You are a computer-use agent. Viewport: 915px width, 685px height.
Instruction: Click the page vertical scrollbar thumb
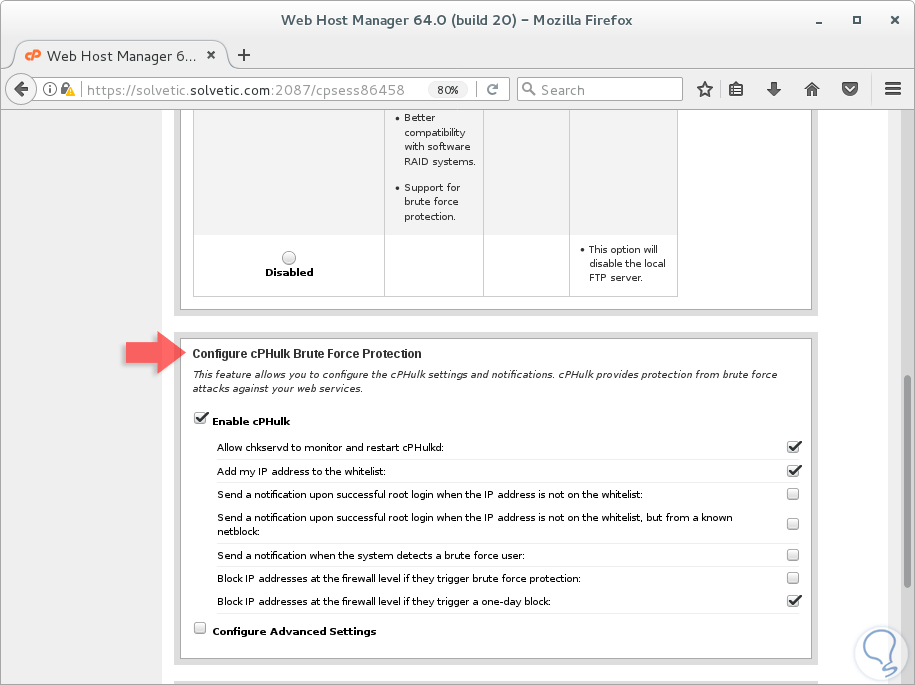click(x=907, y=482)
